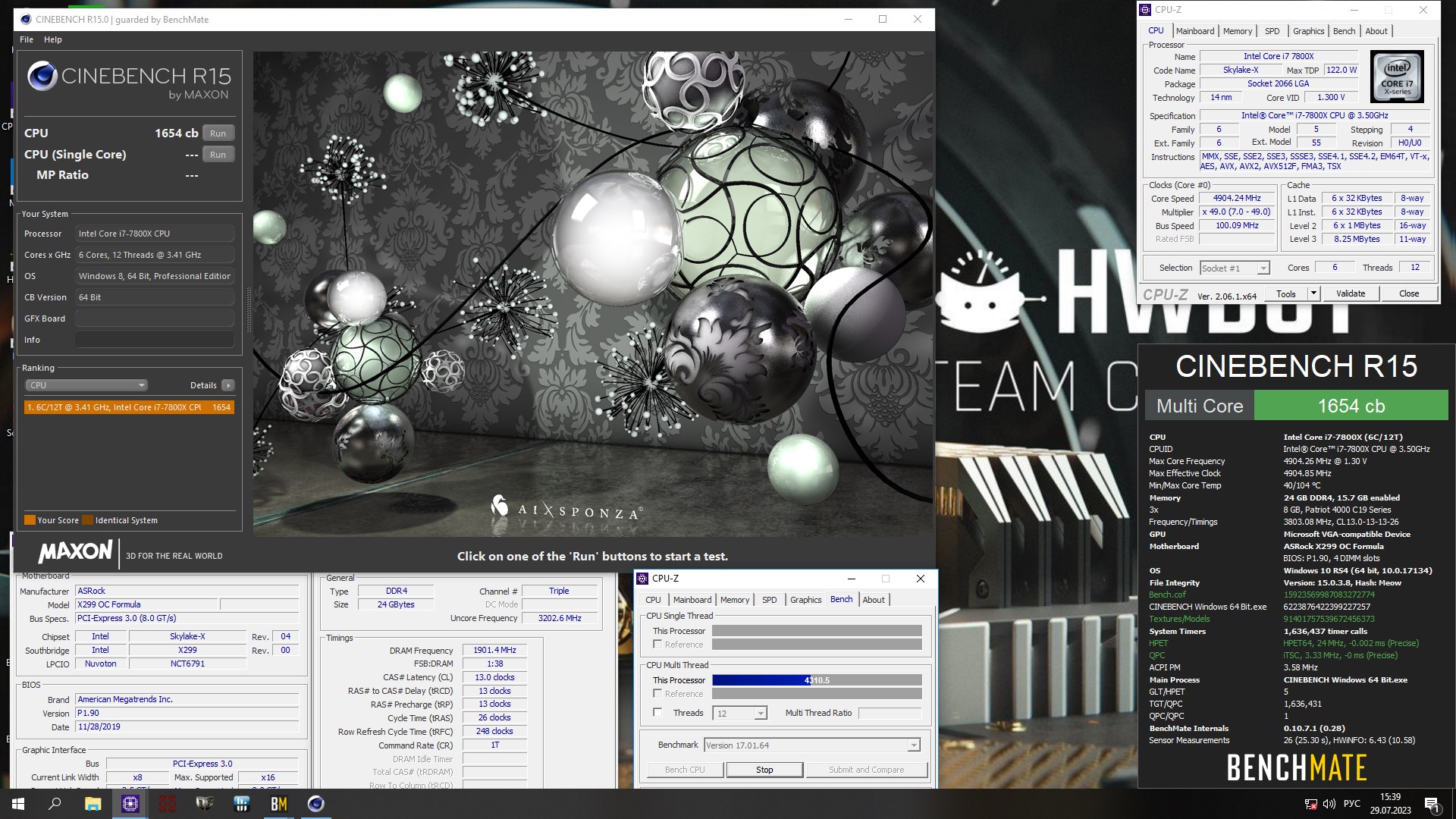Open the volume control tray icon
The width and height of the screenshot is (1456, 819).
[x=1329, y=804]
